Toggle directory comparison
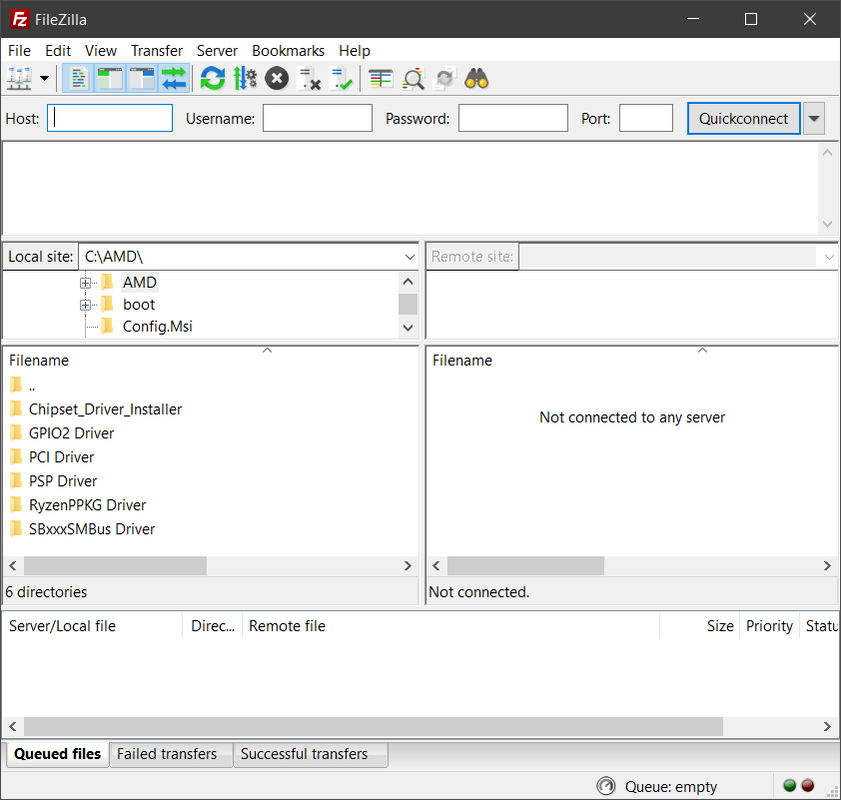This screenshot has height=800, width=841. coord(414,79)
